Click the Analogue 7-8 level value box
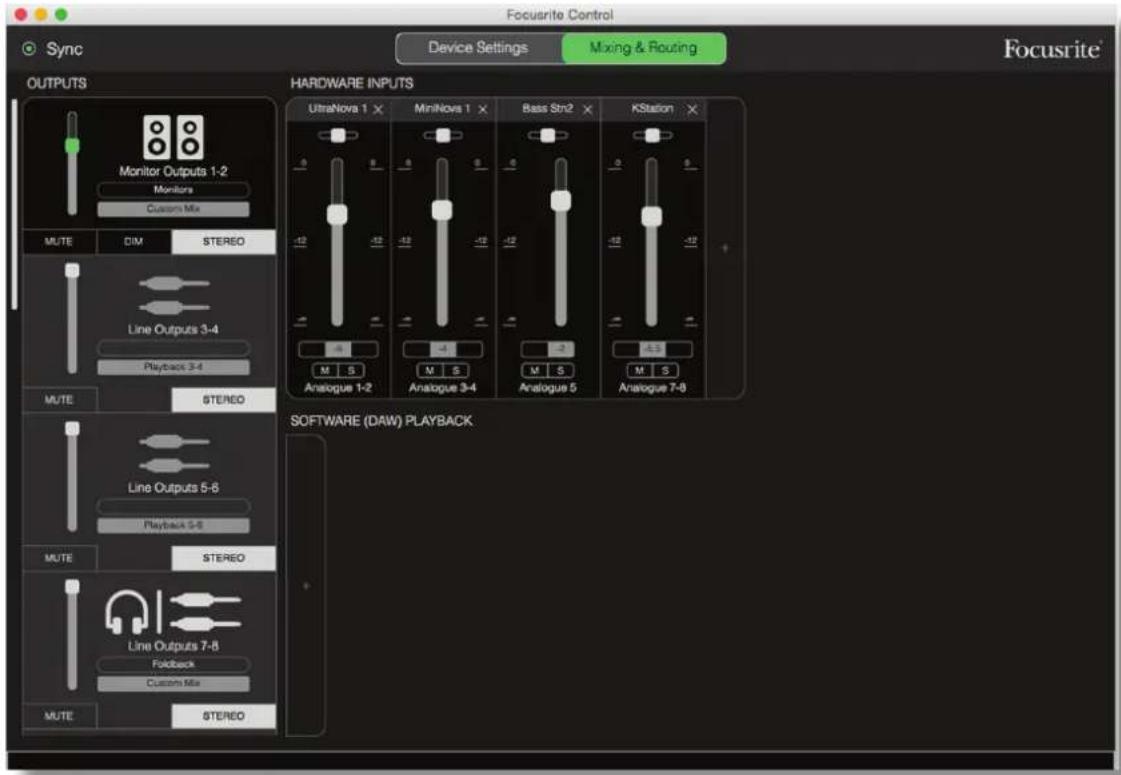Image resolution: width=1121 pixels, height=775 pixels. pyautogui.click(x=653, y=349)
